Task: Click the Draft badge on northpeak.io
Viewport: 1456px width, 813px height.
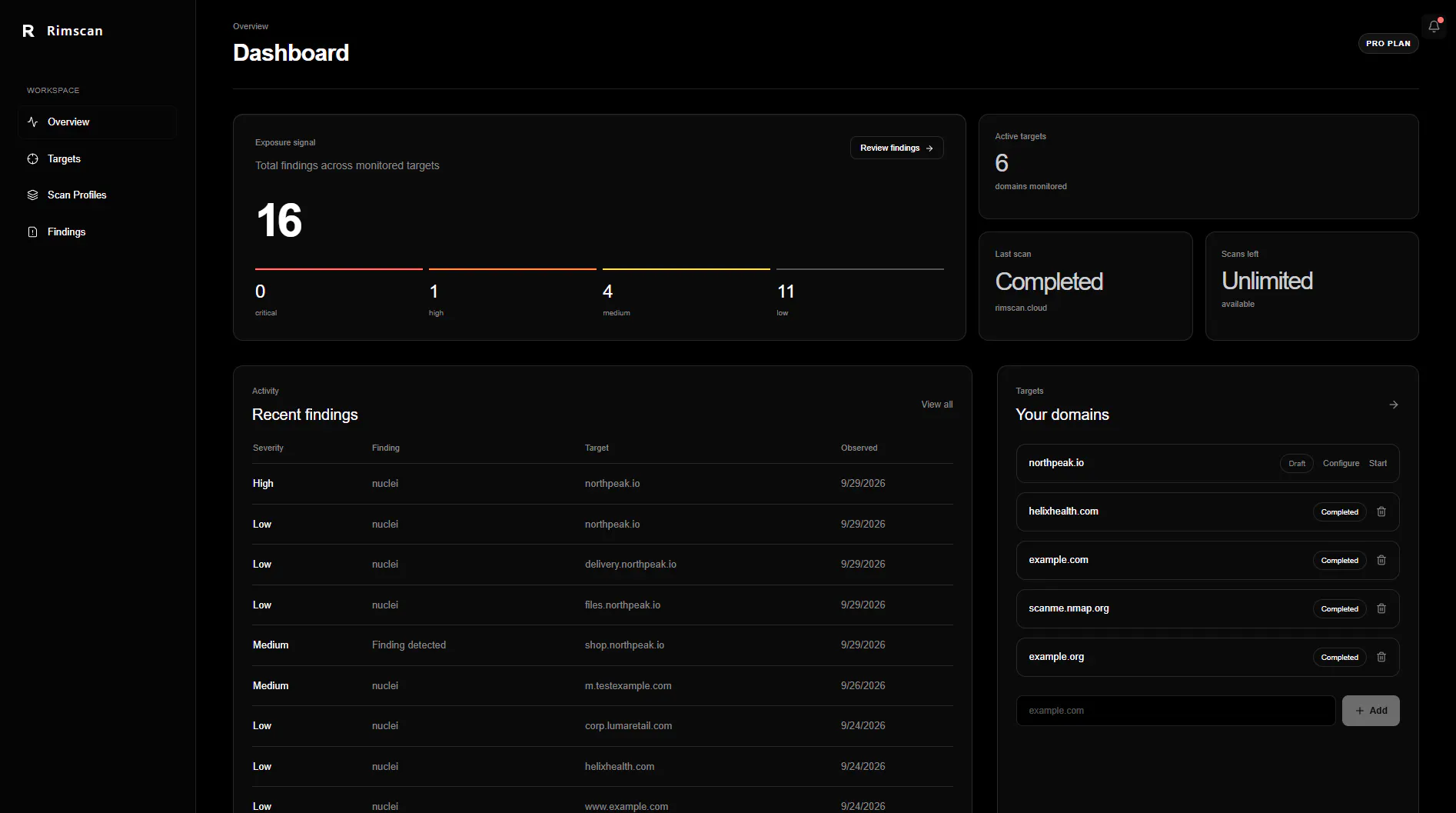Action: (x=1297, y=463)
